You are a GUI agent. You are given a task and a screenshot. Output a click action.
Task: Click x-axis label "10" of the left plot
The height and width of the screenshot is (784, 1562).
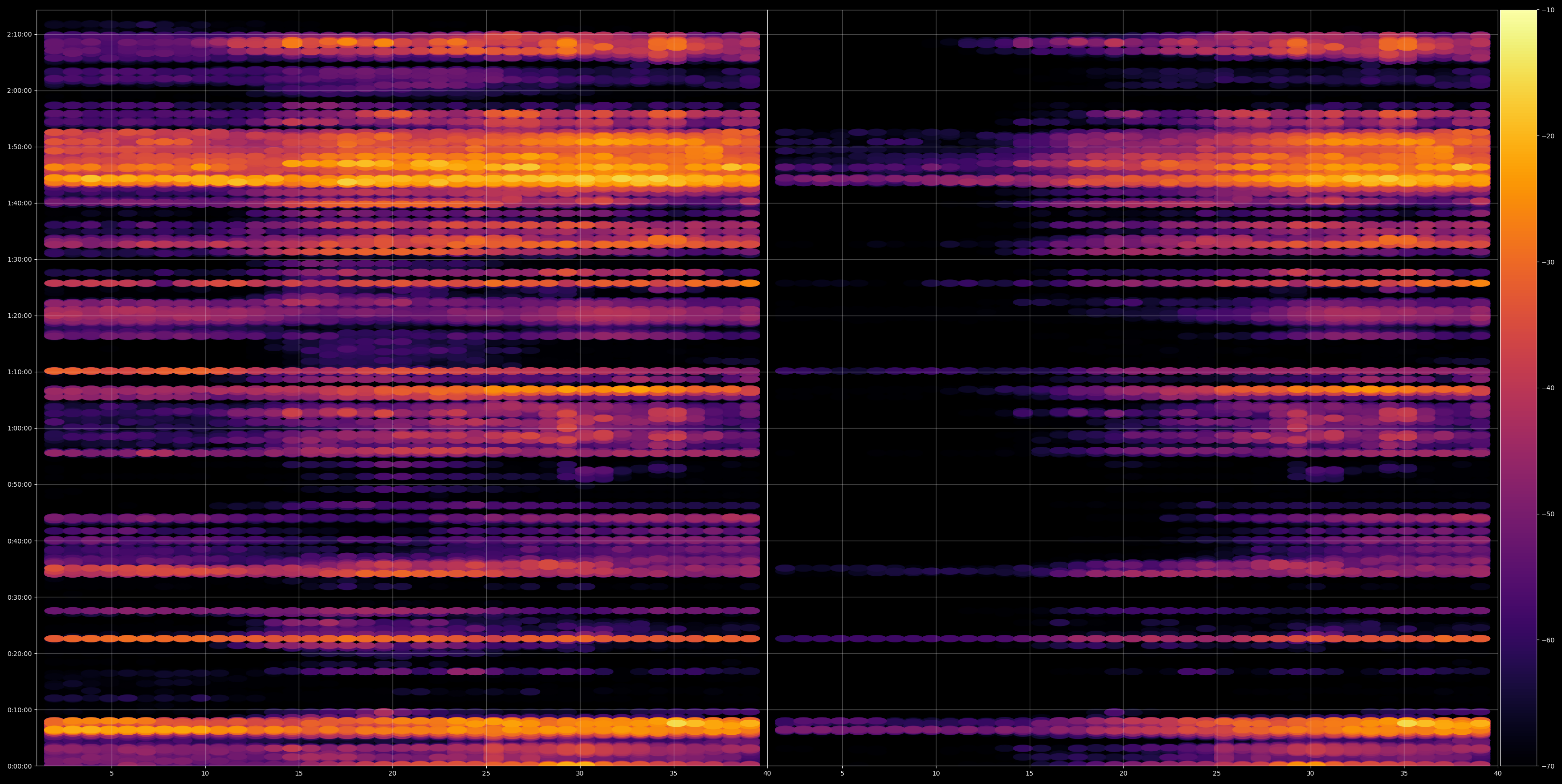click(205, 774)
